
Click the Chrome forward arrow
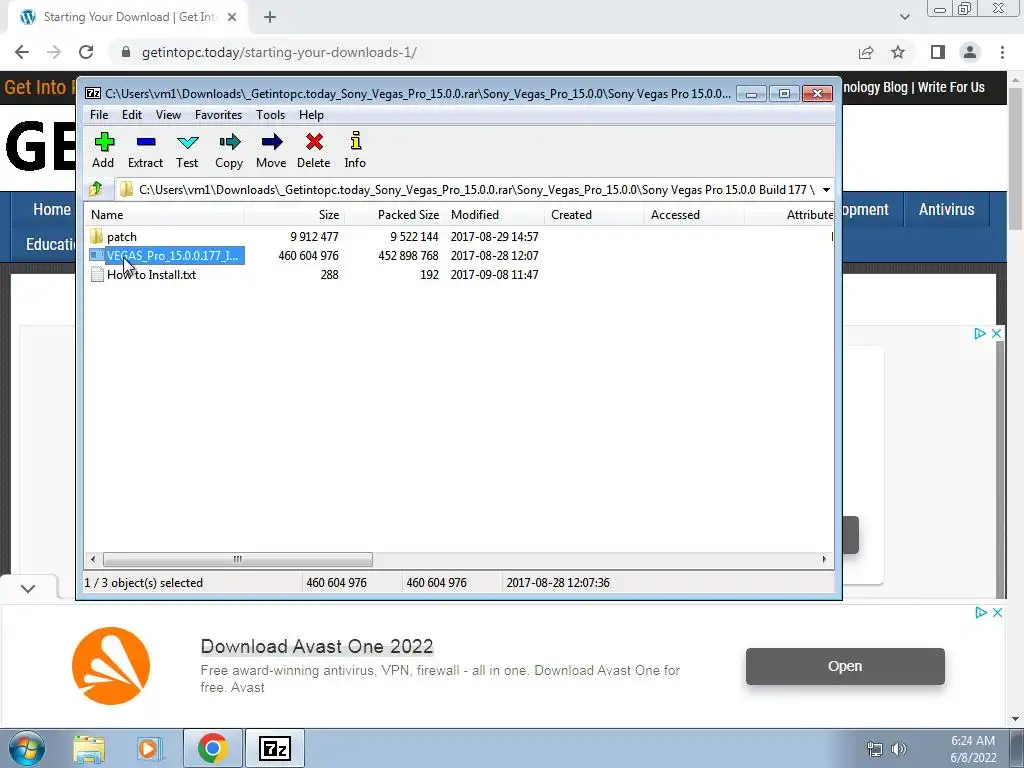pos(54,52)
